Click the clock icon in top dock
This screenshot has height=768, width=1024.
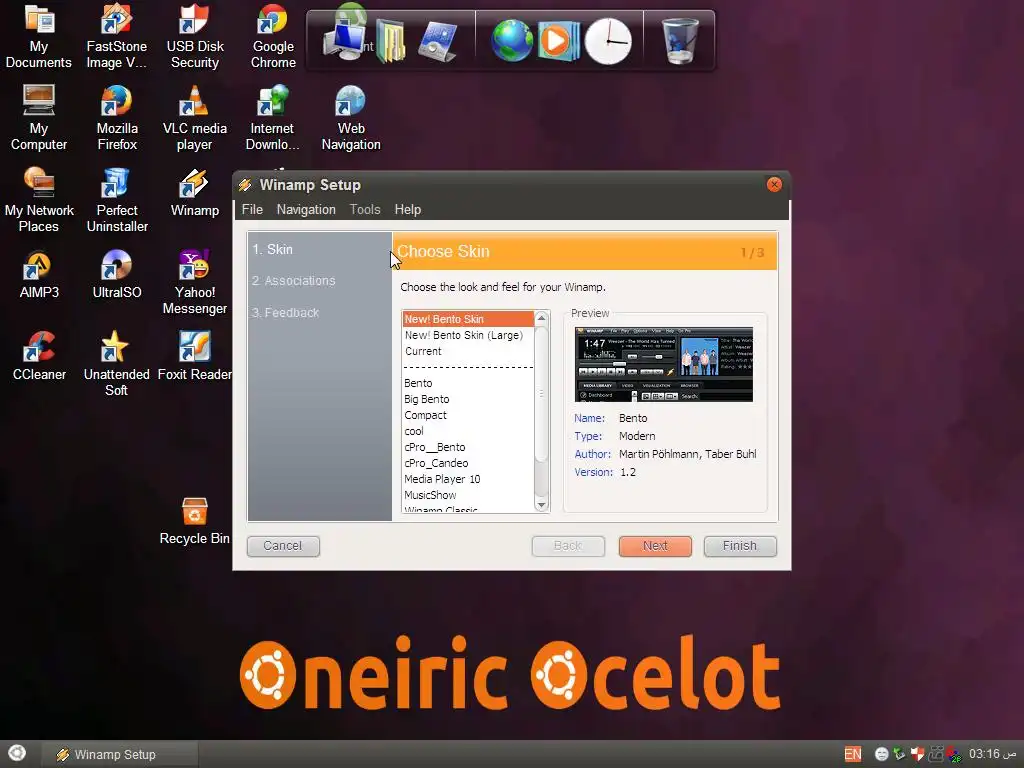[608, 41]
